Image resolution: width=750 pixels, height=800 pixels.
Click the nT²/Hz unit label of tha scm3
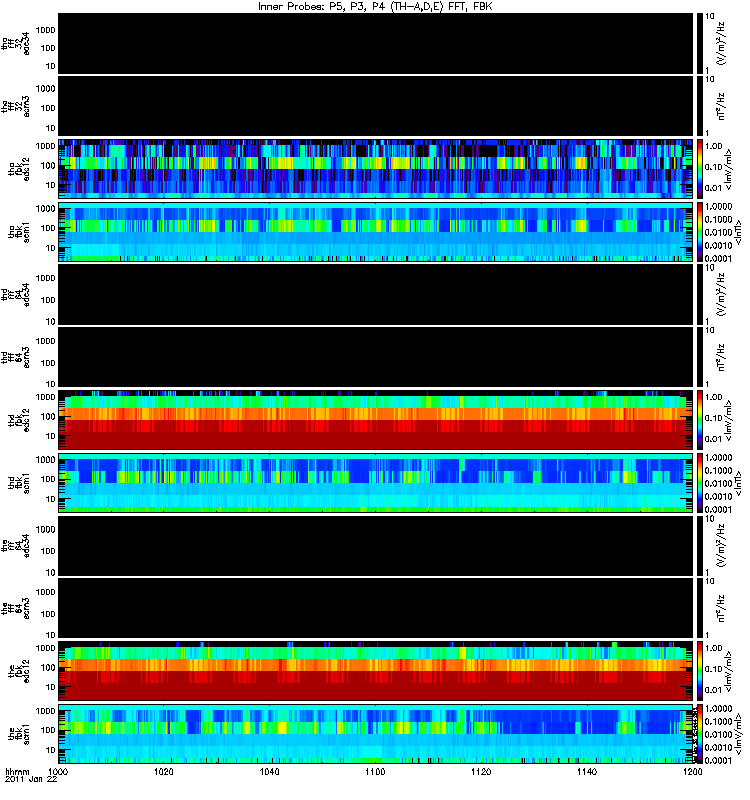point(721,106)
